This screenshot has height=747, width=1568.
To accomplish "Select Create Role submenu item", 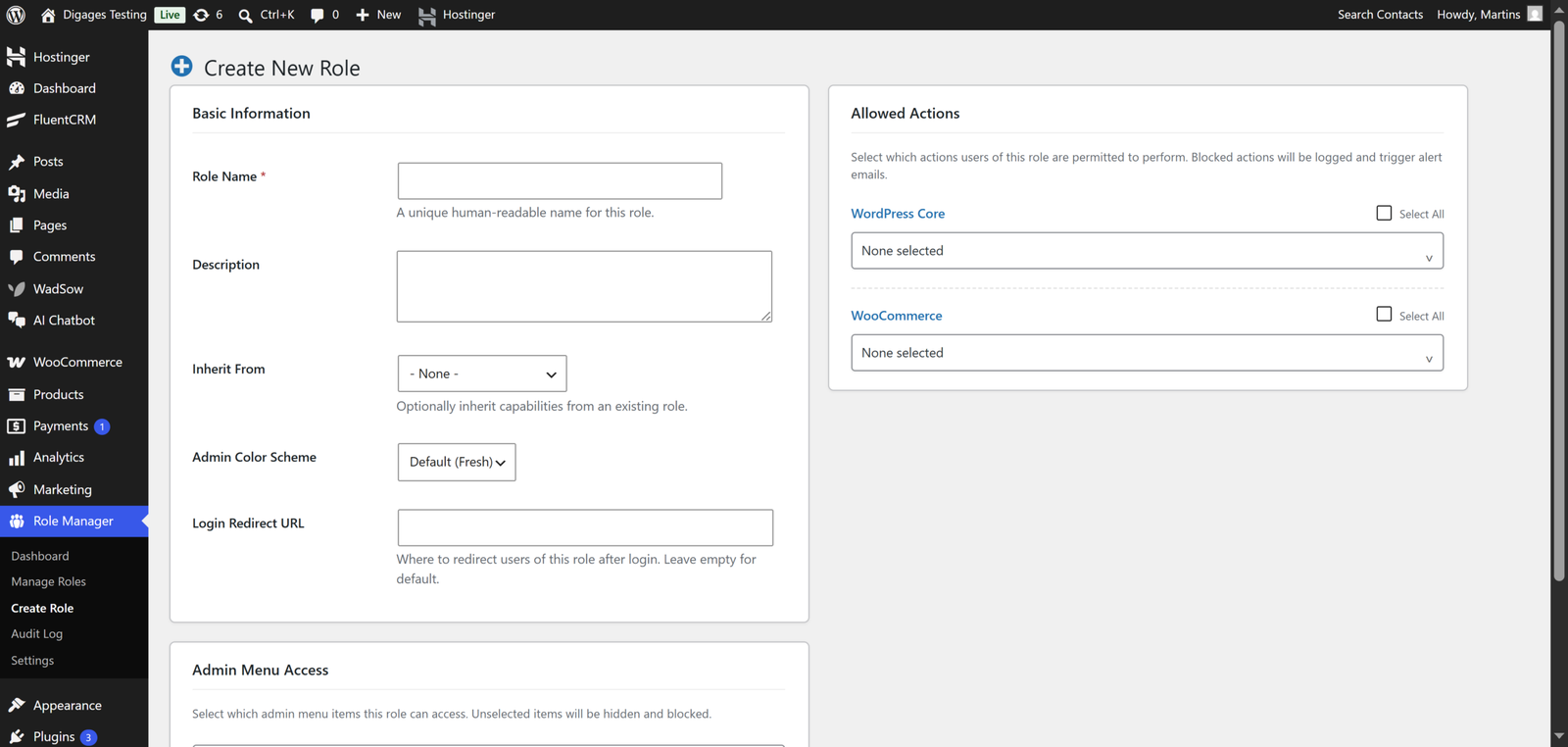I will pyautogui.click(x=42, y=608).
